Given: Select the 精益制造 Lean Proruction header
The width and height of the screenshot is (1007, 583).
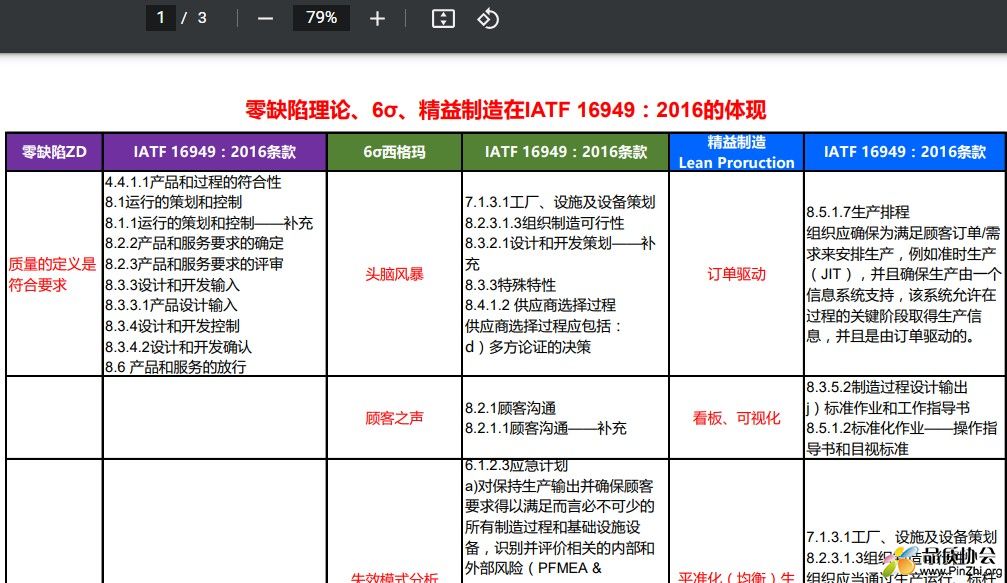Looking at the screenshot, I should point(737,152).
